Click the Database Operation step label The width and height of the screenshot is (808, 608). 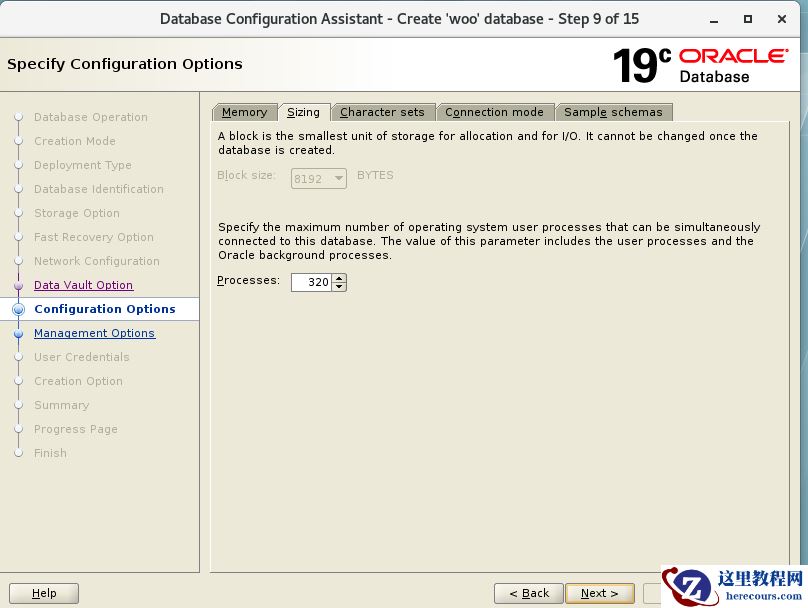91,117
